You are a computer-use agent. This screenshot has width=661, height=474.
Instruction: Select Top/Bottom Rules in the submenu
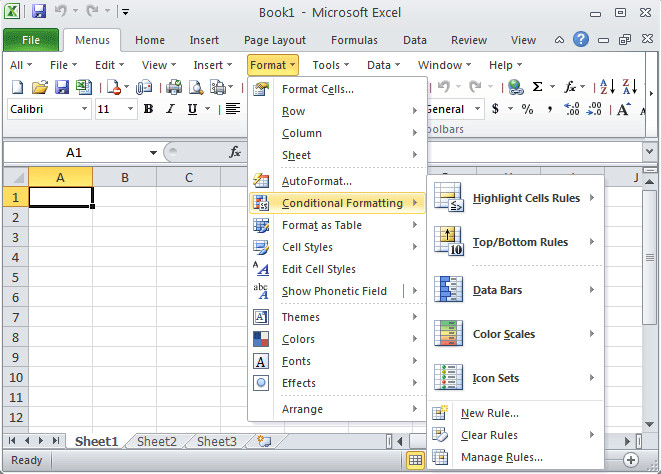click(517, 242)
